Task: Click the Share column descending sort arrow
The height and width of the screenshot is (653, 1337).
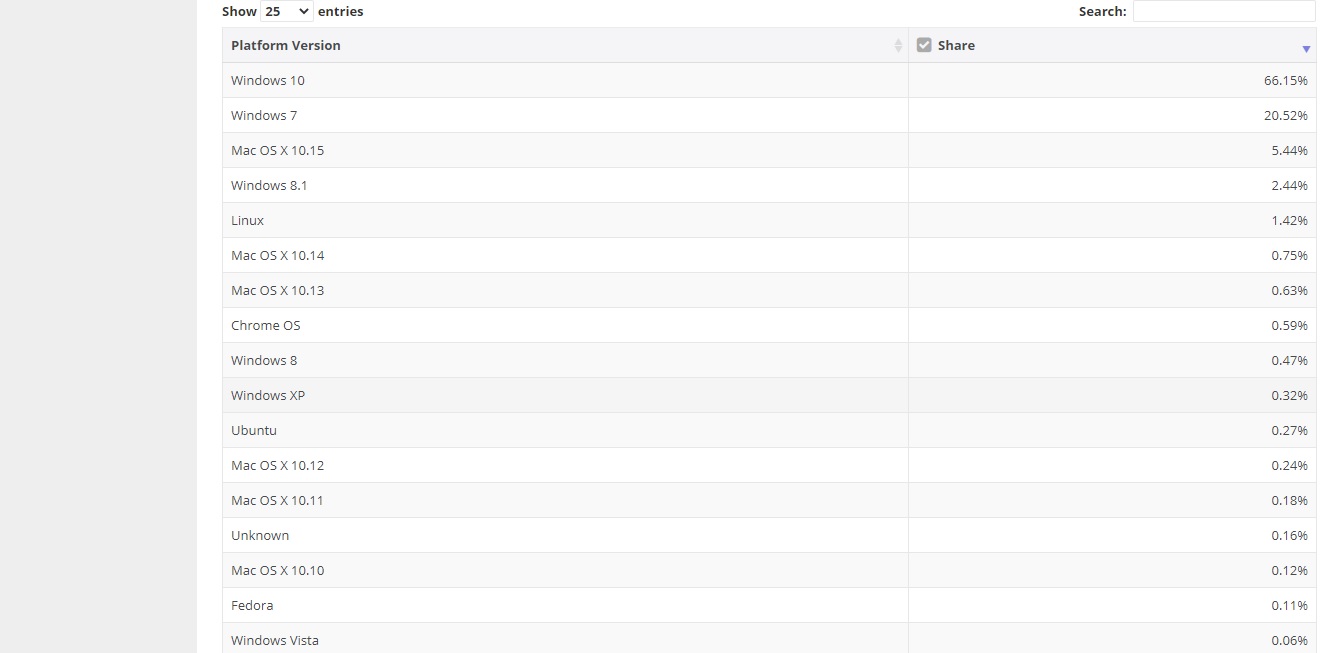Action: point(1306,49)
